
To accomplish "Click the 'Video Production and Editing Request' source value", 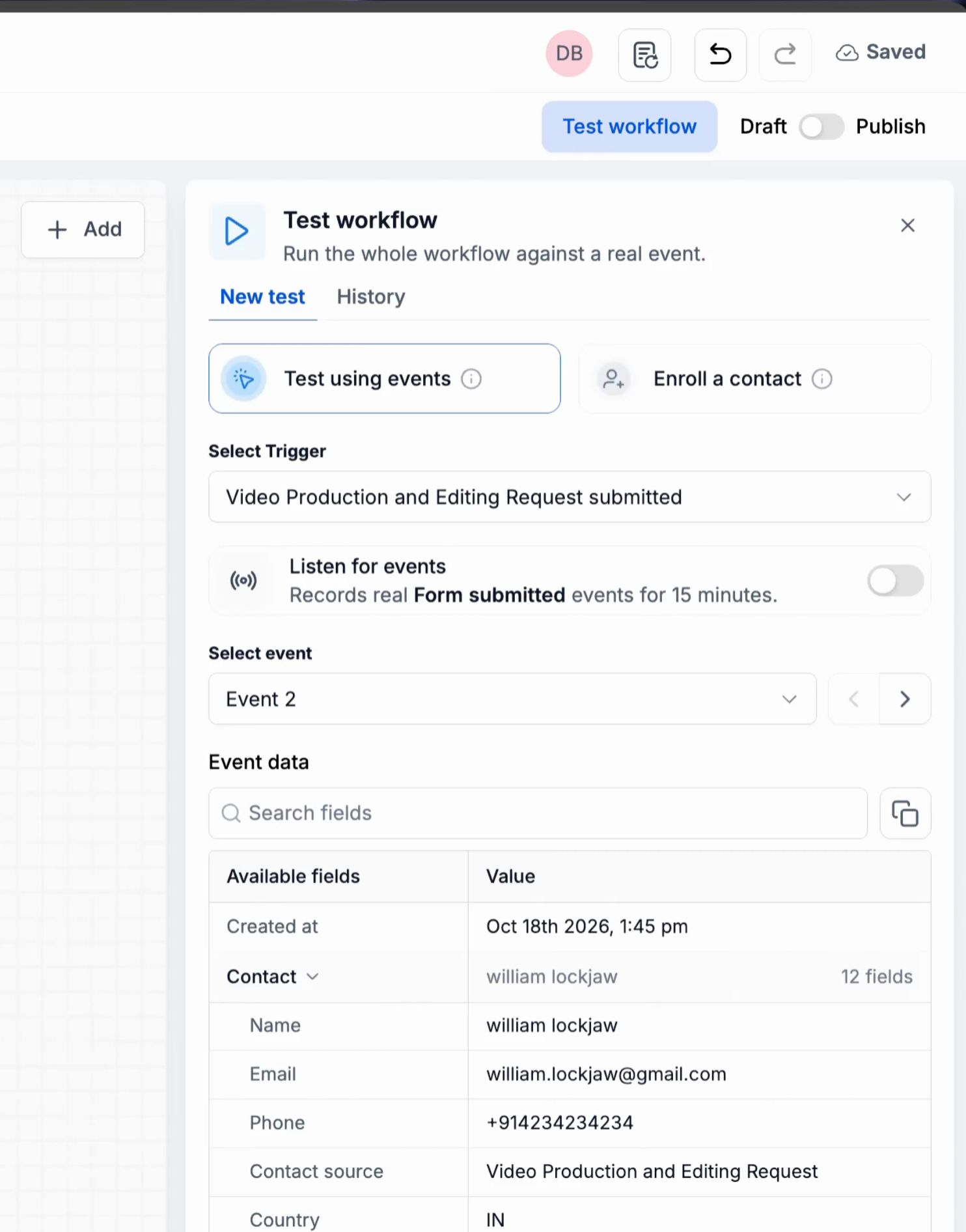I will point(652,1171).
